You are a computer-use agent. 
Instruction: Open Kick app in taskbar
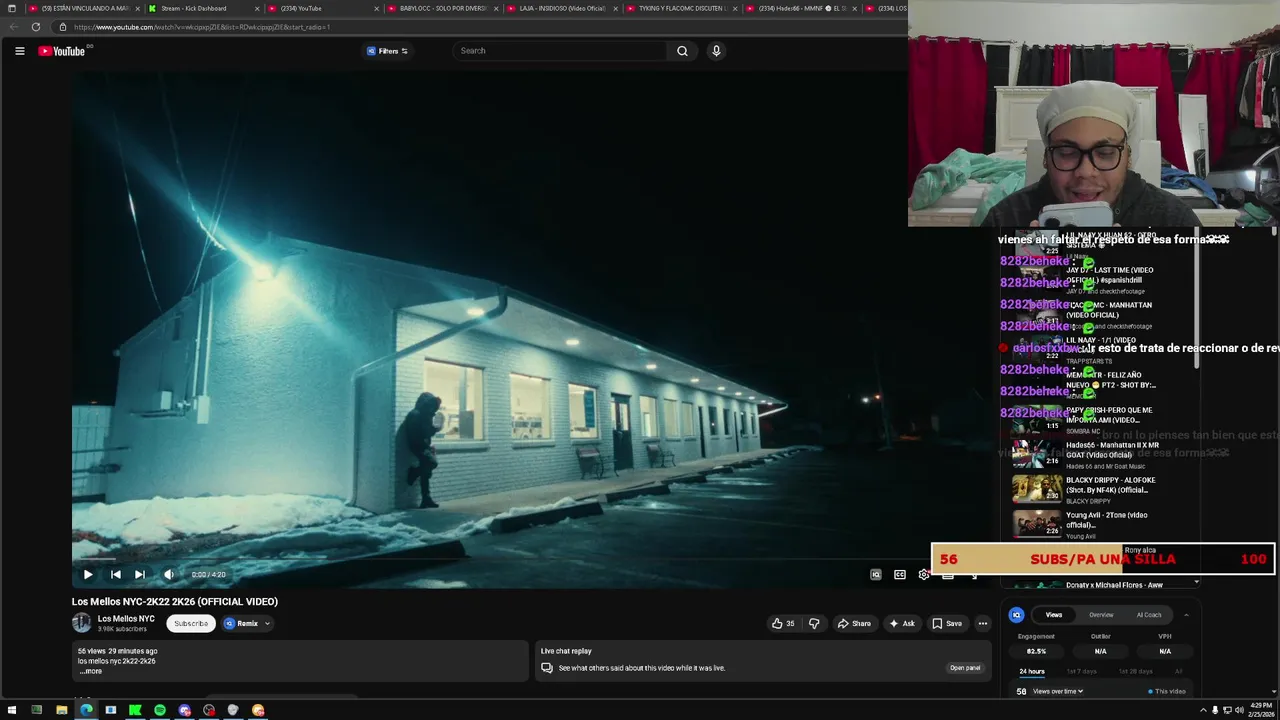[x=135, y=710]
